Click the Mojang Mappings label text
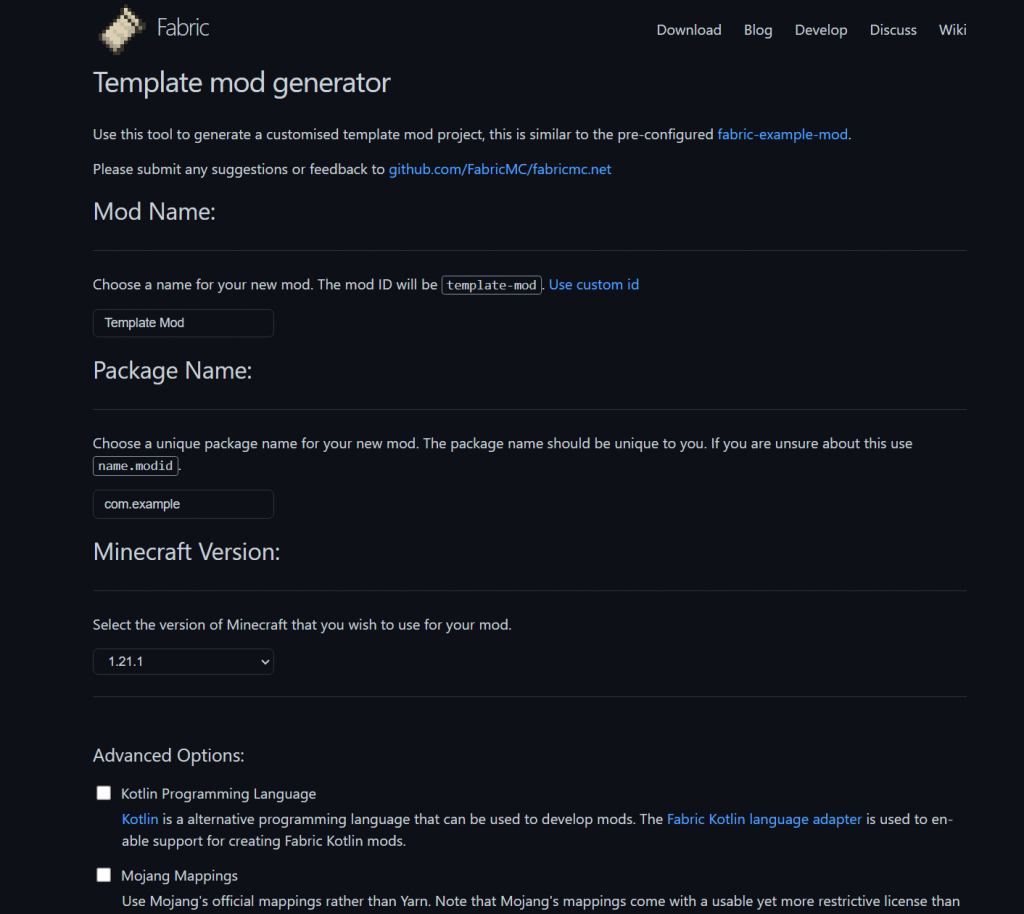 [x=179, y=876]
